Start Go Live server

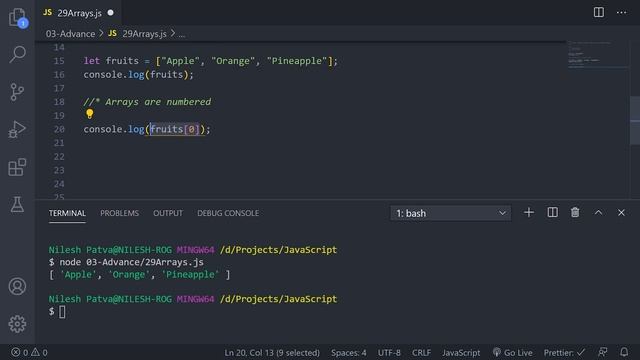tap(513, 352)
